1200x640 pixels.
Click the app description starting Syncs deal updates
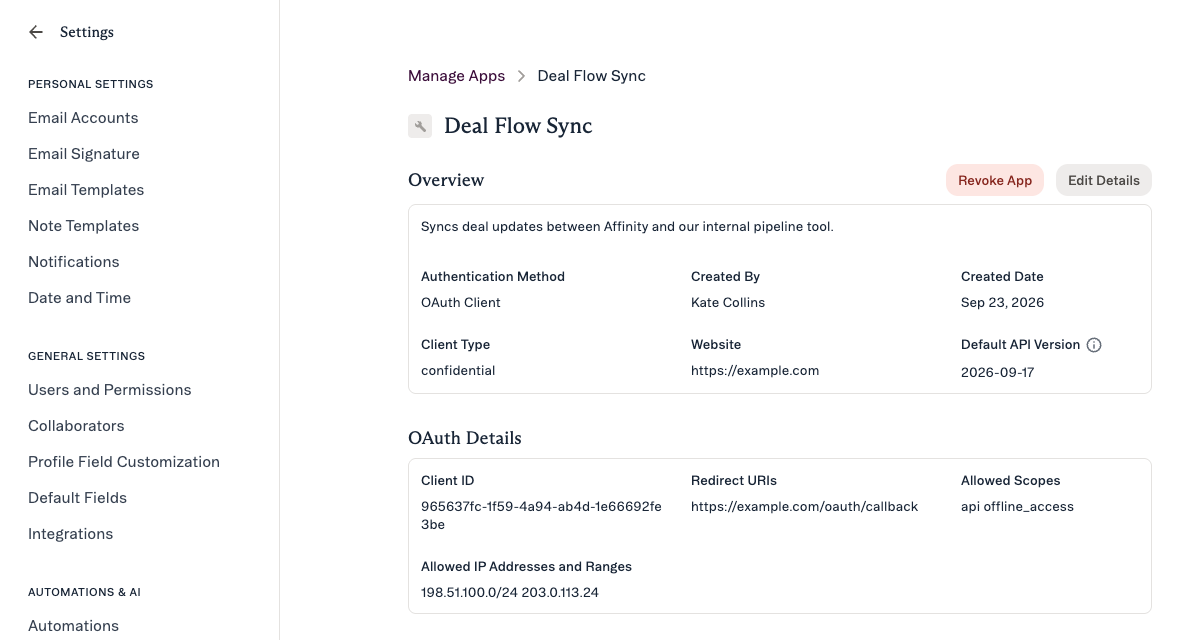click(627, 227)
